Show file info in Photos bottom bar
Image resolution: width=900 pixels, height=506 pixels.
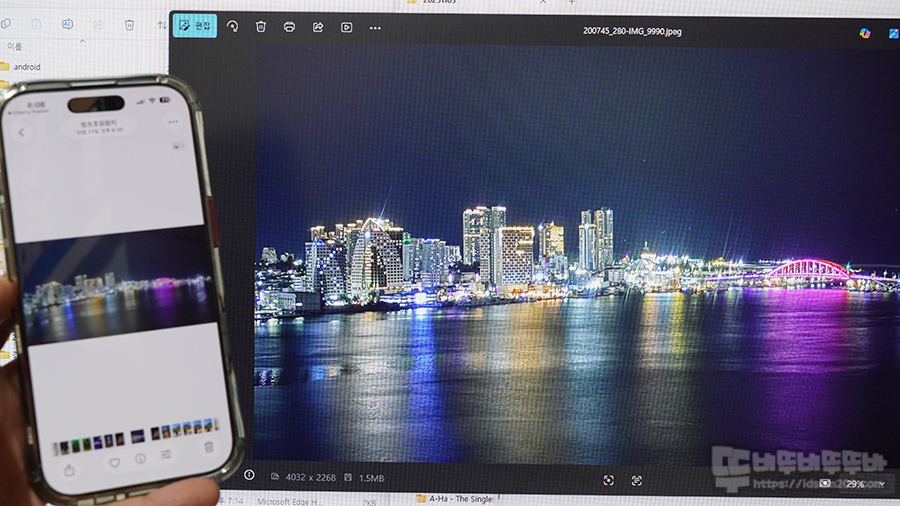tap(249, 475)
